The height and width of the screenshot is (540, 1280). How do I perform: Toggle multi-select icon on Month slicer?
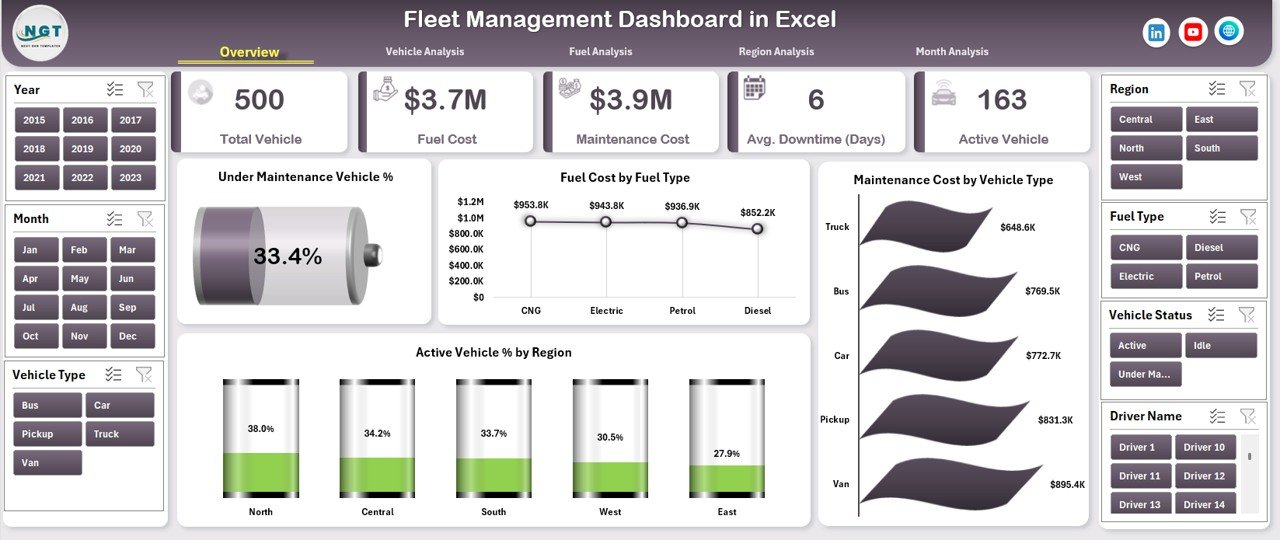click(115, 219)
